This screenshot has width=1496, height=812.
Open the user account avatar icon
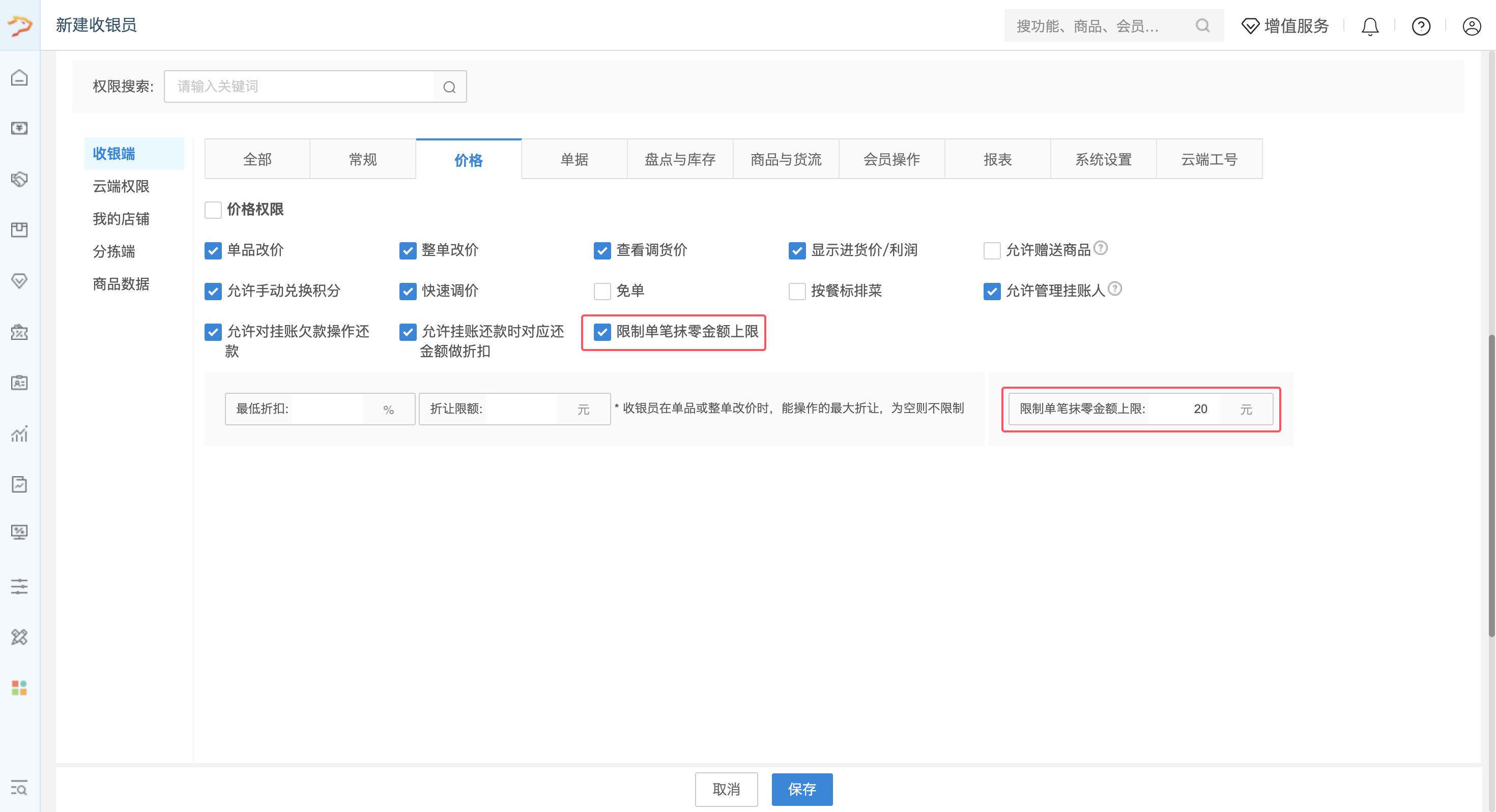pos(1472,26)
